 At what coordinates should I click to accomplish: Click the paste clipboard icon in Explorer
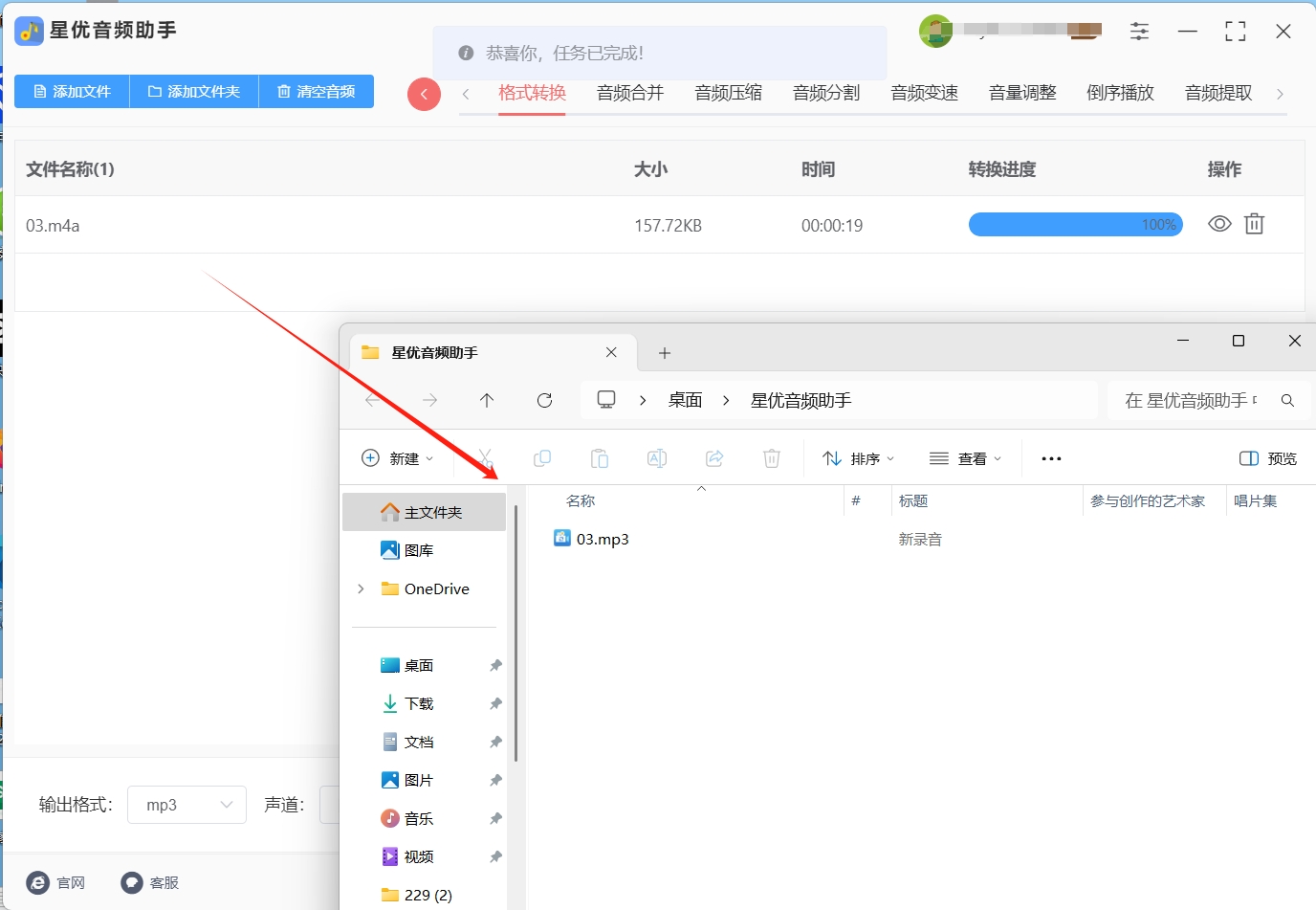[600, 458]
